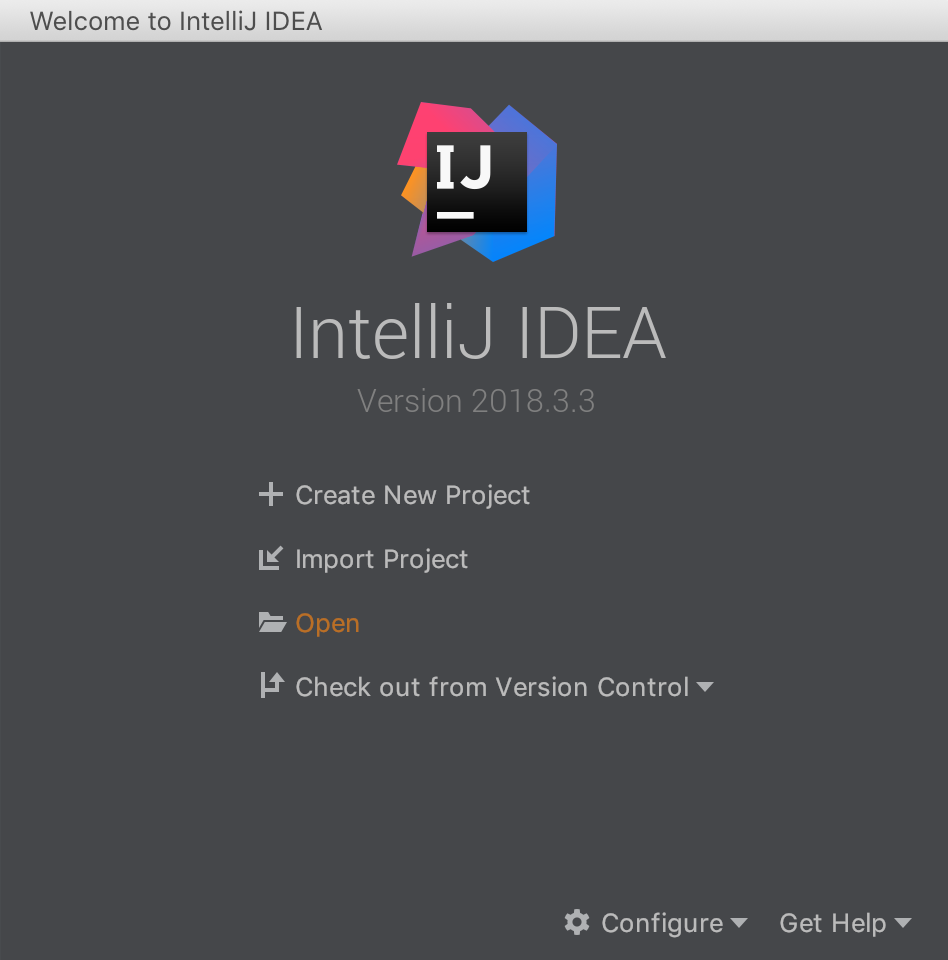Click the version control checkout icon
The width and height of the screenshot is (948, 960).
point(272,686)
